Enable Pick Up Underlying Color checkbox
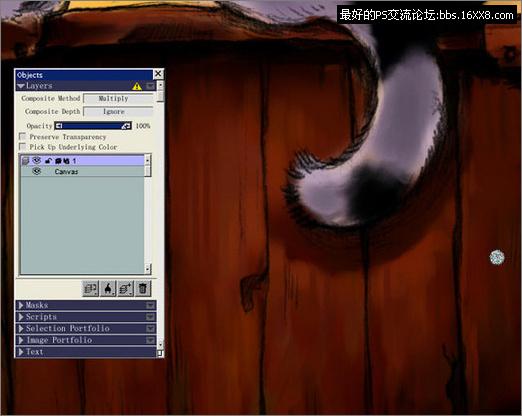 [x=23, y=147]
